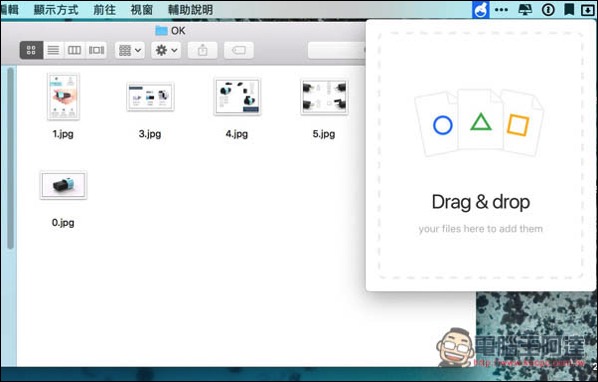
Task: Open the item arrangement dropdown
Action: pyautogui.click(x=130, y=50)
